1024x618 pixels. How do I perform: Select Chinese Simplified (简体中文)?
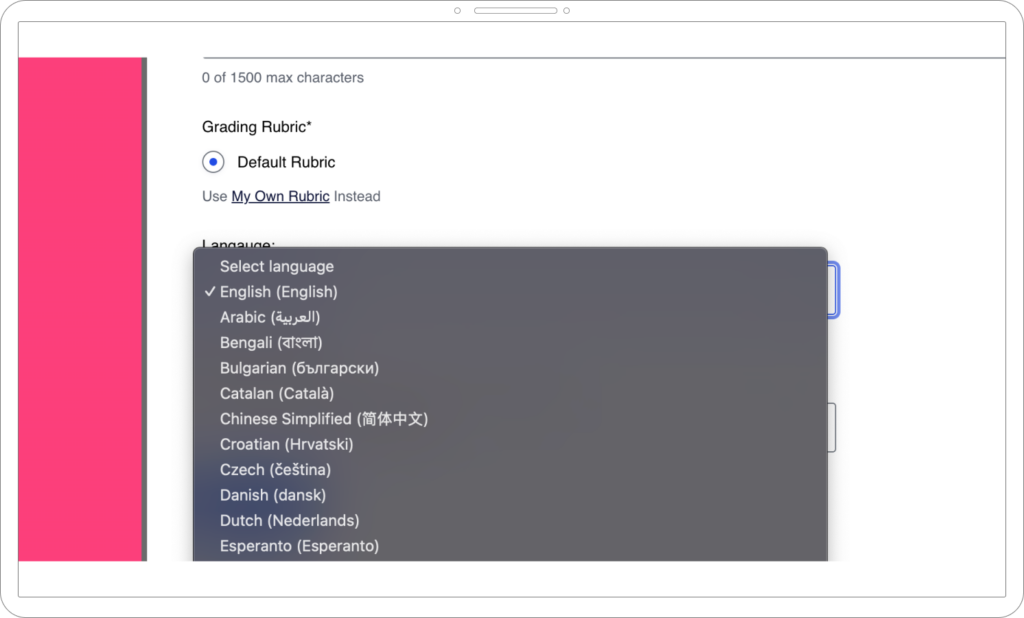pyautogui.click(x=324, y=419)
